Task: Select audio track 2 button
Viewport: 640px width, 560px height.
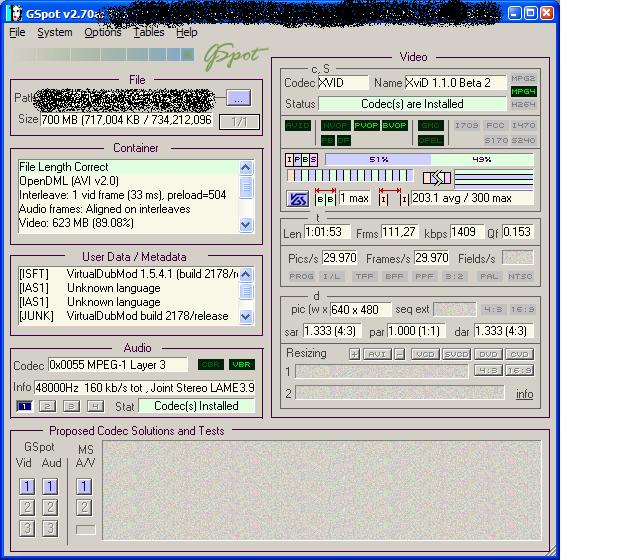Action: coord(48,406)
